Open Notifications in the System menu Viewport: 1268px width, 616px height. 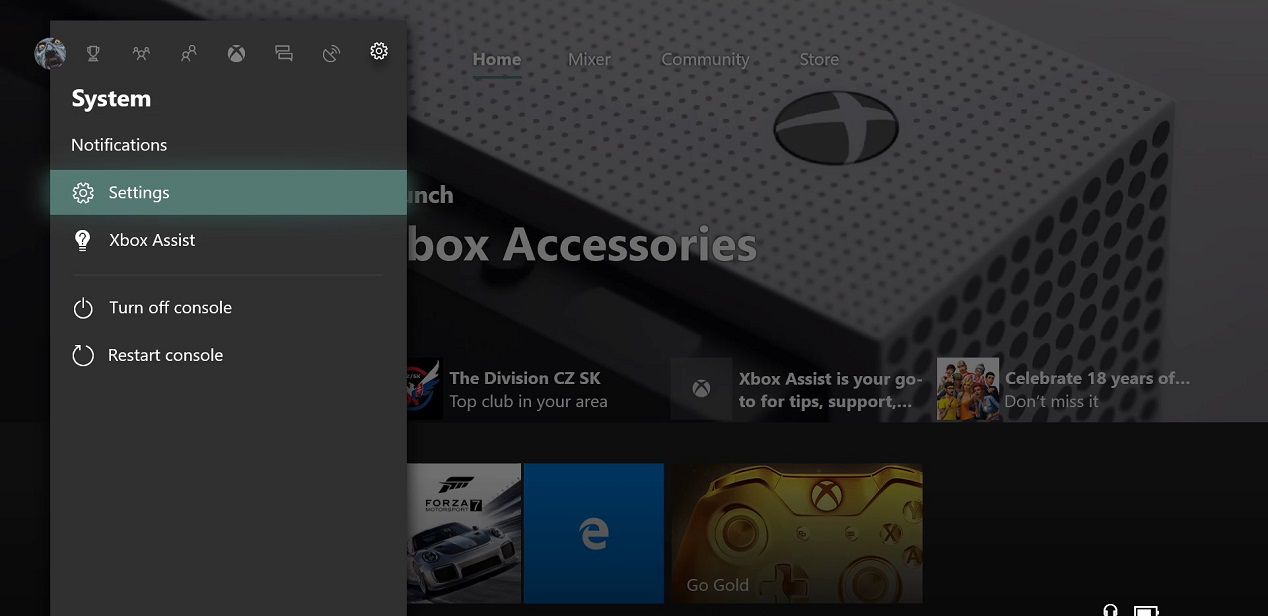click(119, 145)
